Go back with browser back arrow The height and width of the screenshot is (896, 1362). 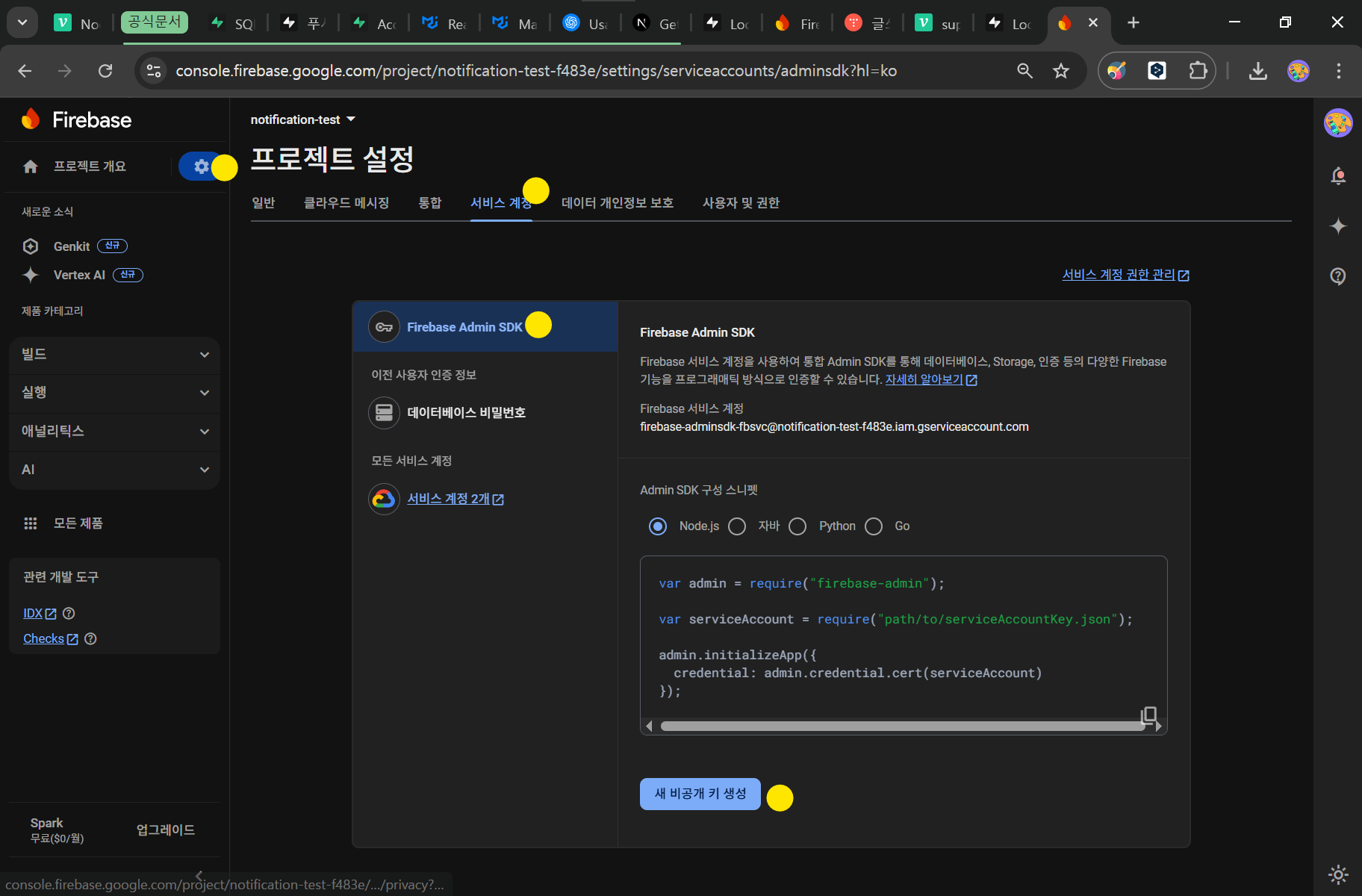[x=25, y=71]
